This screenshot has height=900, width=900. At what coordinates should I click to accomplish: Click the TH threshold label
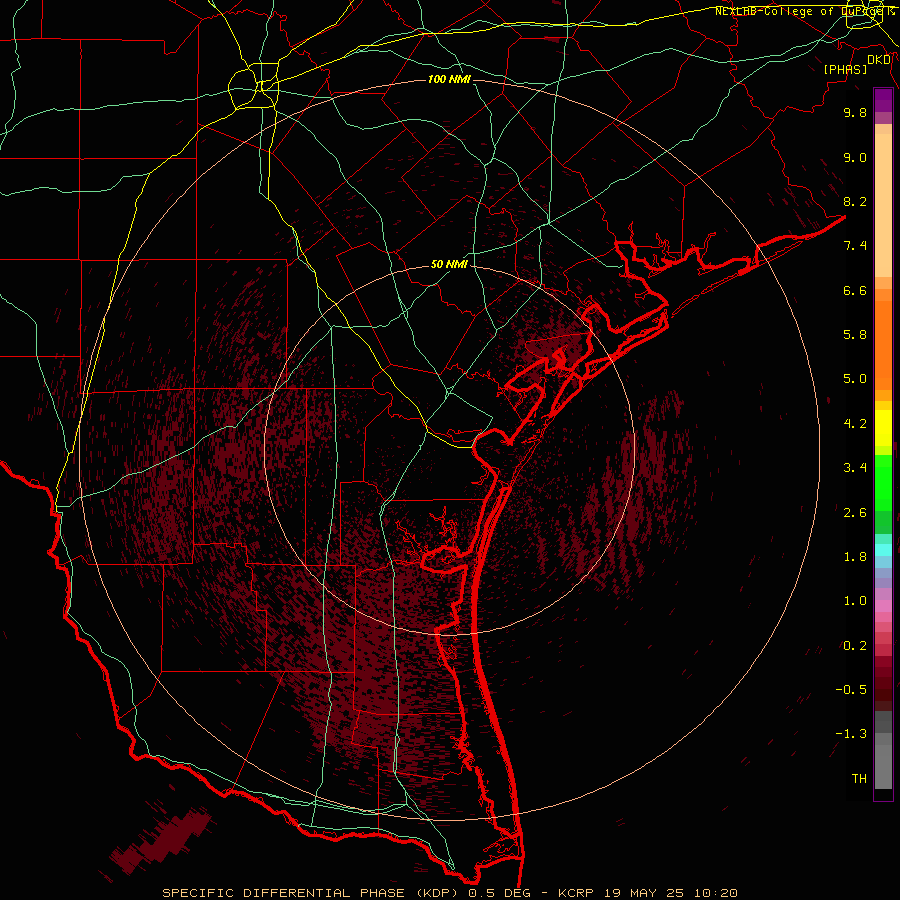coord(859,779)
